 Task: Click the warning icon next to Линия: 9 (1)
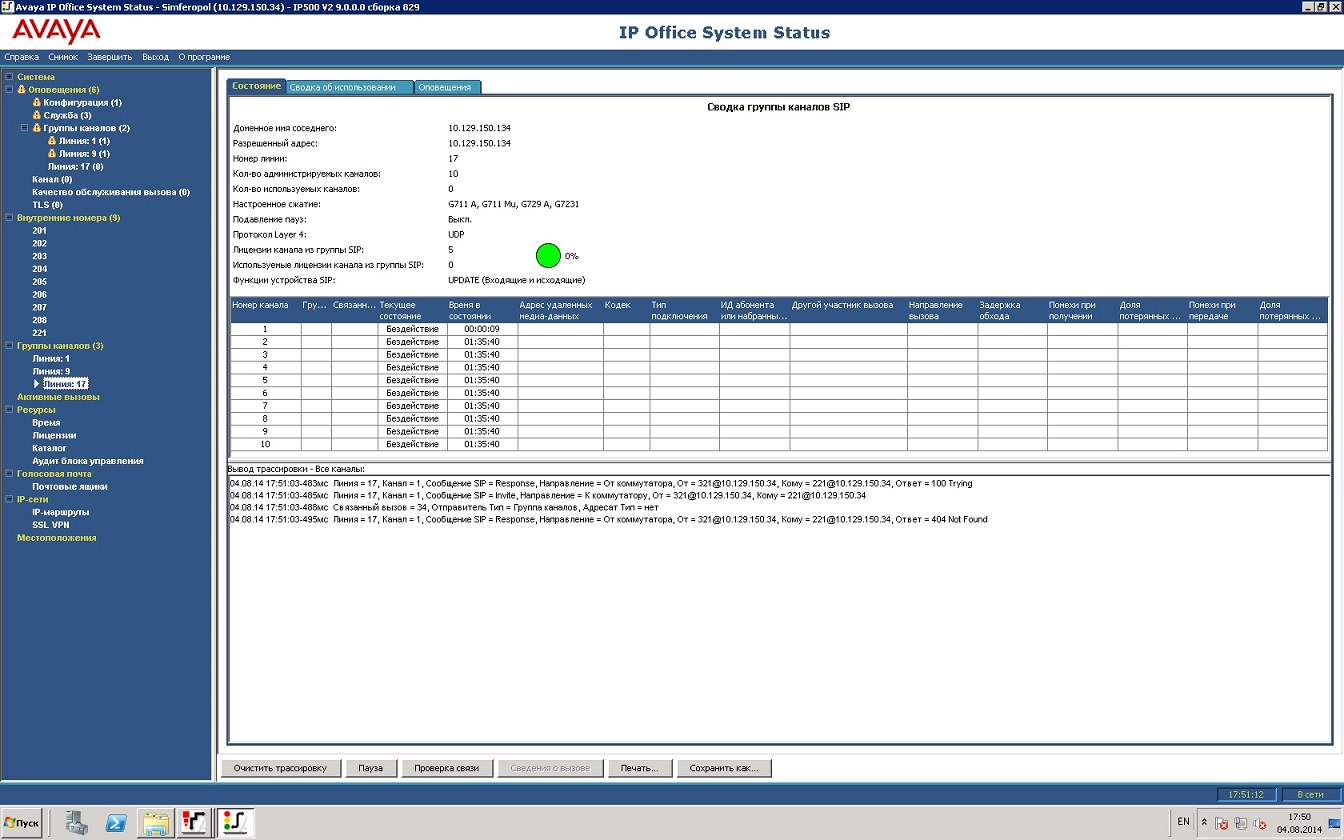point(52,154)
